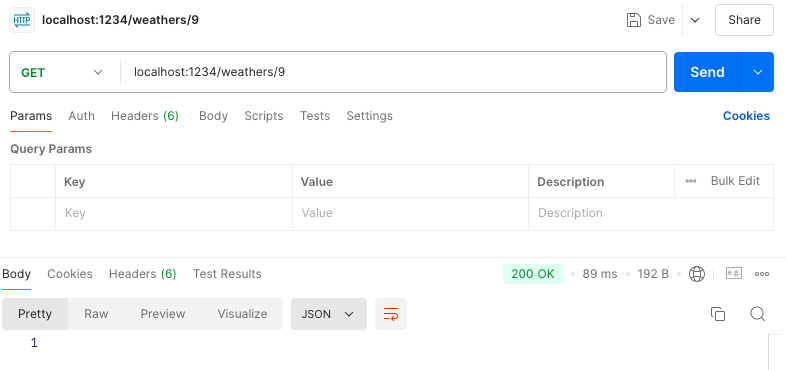This screenshot has height=370, width=786.
Task: Click the Bulk Edit option
Action: click(x=723, y=181)
